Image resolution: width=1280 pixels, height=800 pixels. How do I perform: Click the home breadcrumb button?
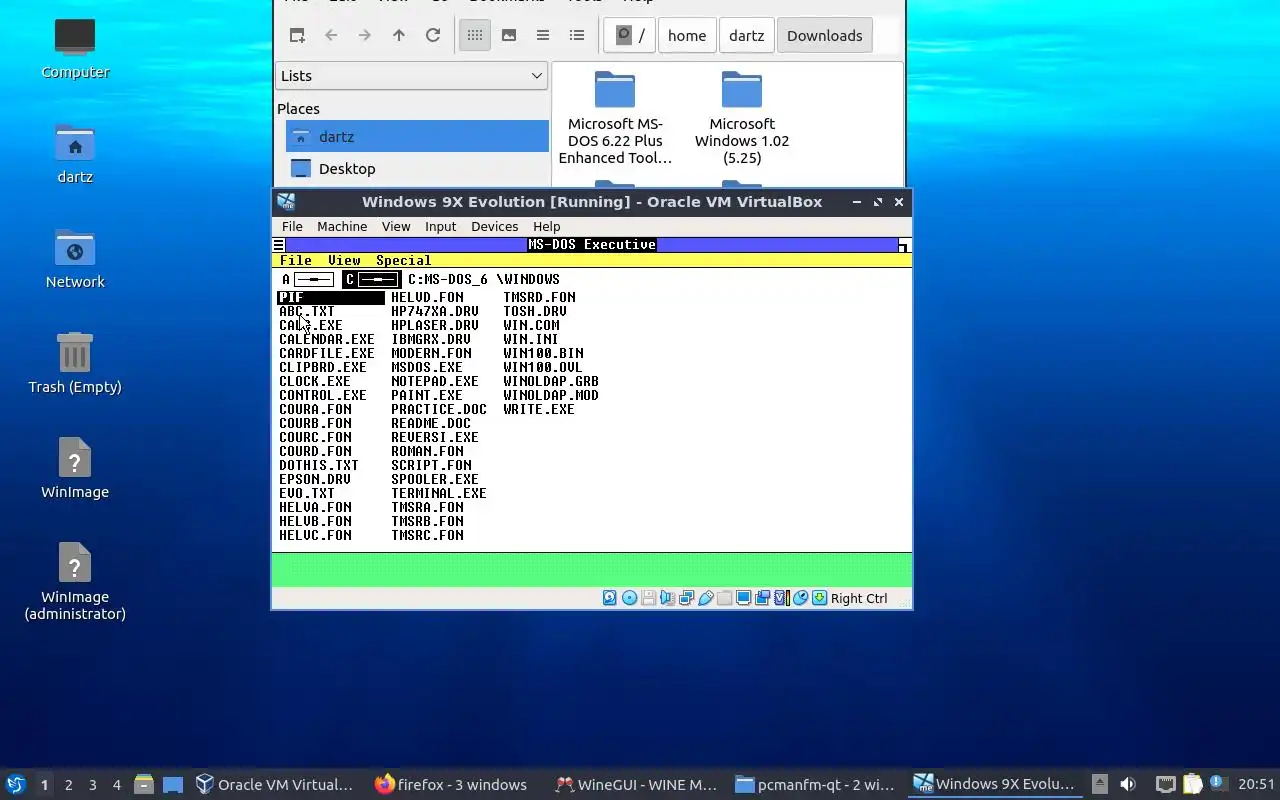pos(687,35)
